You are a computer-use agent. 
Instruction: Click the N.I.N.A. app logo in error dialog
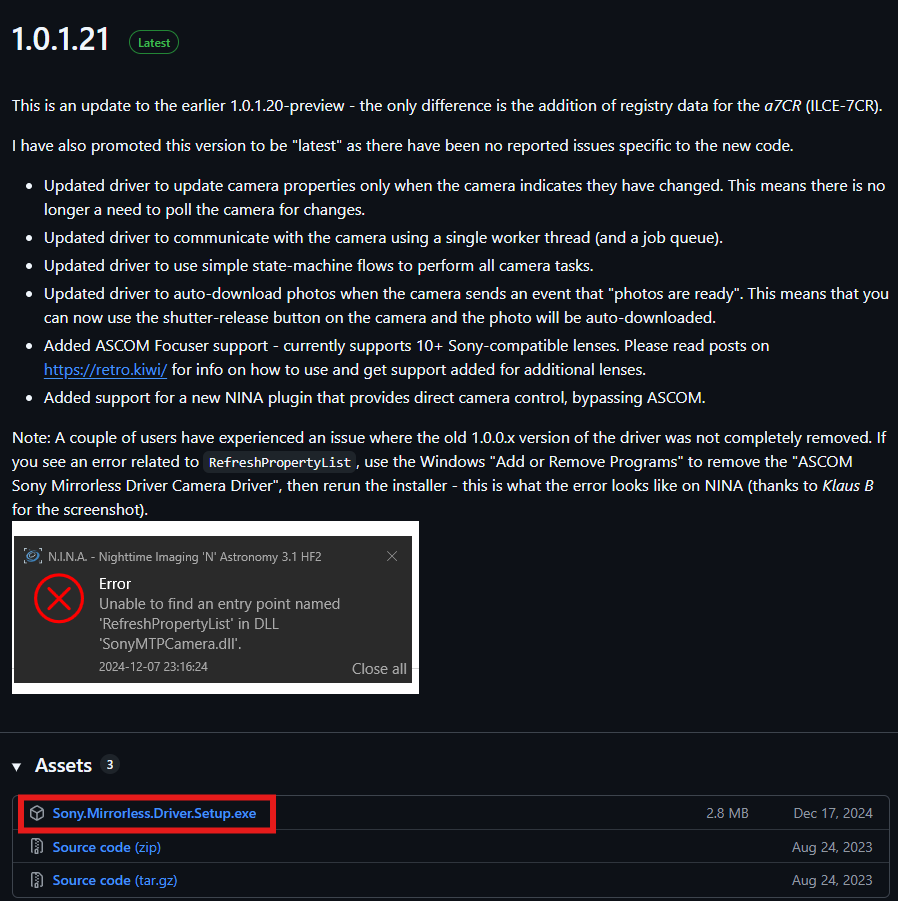33,556
